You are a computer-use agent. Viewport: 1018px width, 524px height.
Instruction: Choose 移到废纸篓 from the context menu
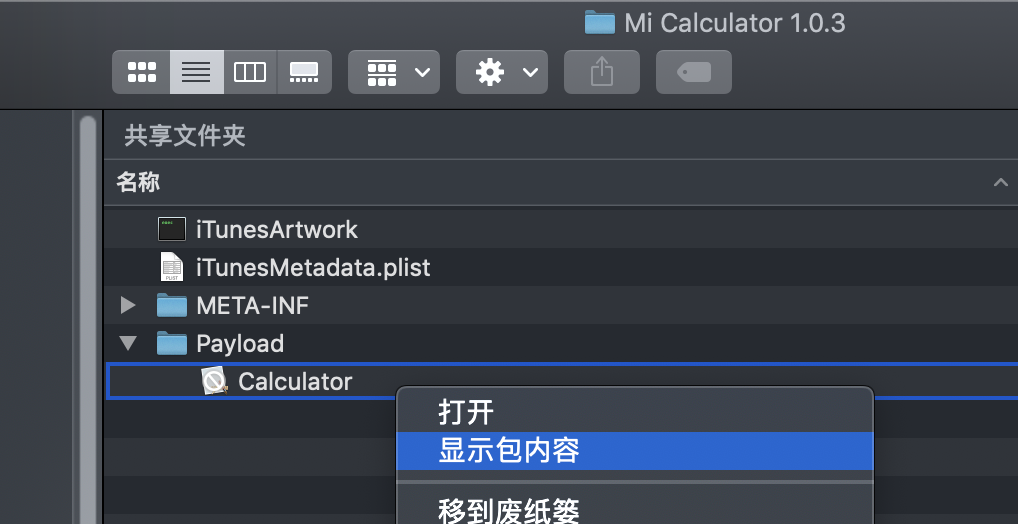tap(509, 510)
